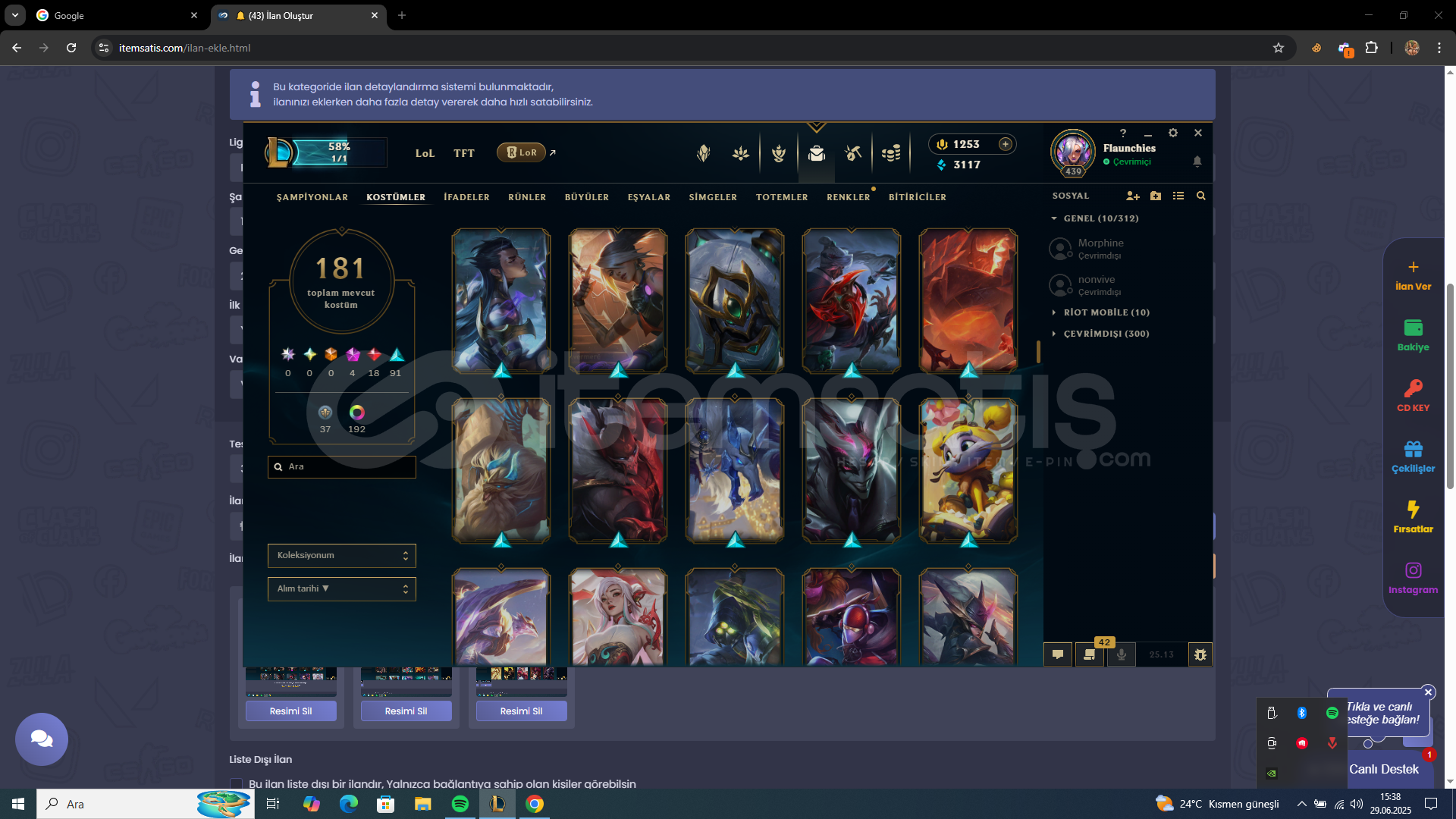Screen dimensions: 1456x819
Task: Open File Explorer from the taskbar
Action: tap(423, 804)
